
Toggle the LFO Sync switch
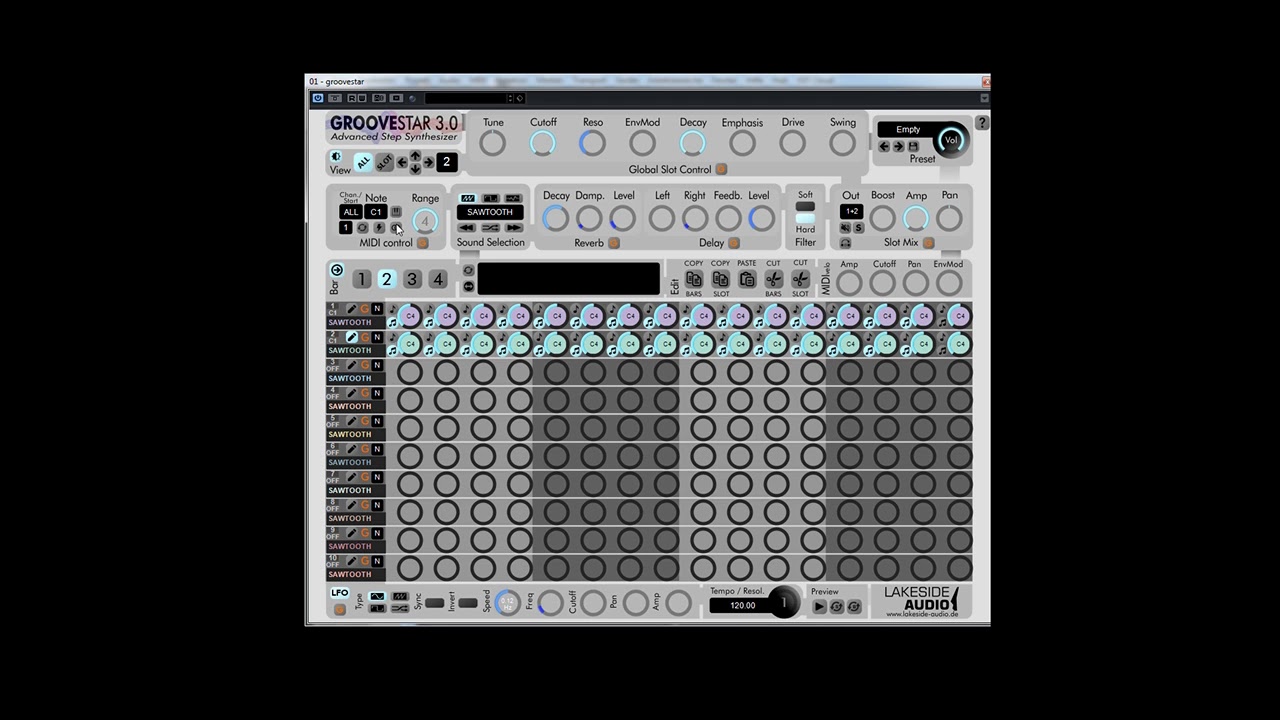click(434, 603)
